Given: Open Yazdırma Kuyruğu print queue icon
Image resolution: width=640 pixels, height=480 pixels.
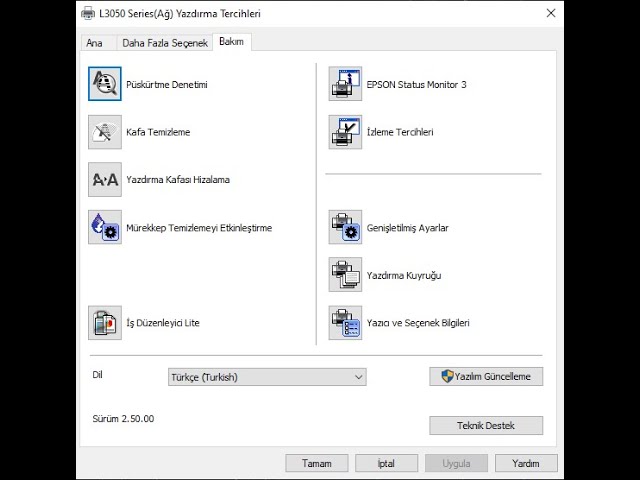Looking at the screenshot, I should pos(345,275).
